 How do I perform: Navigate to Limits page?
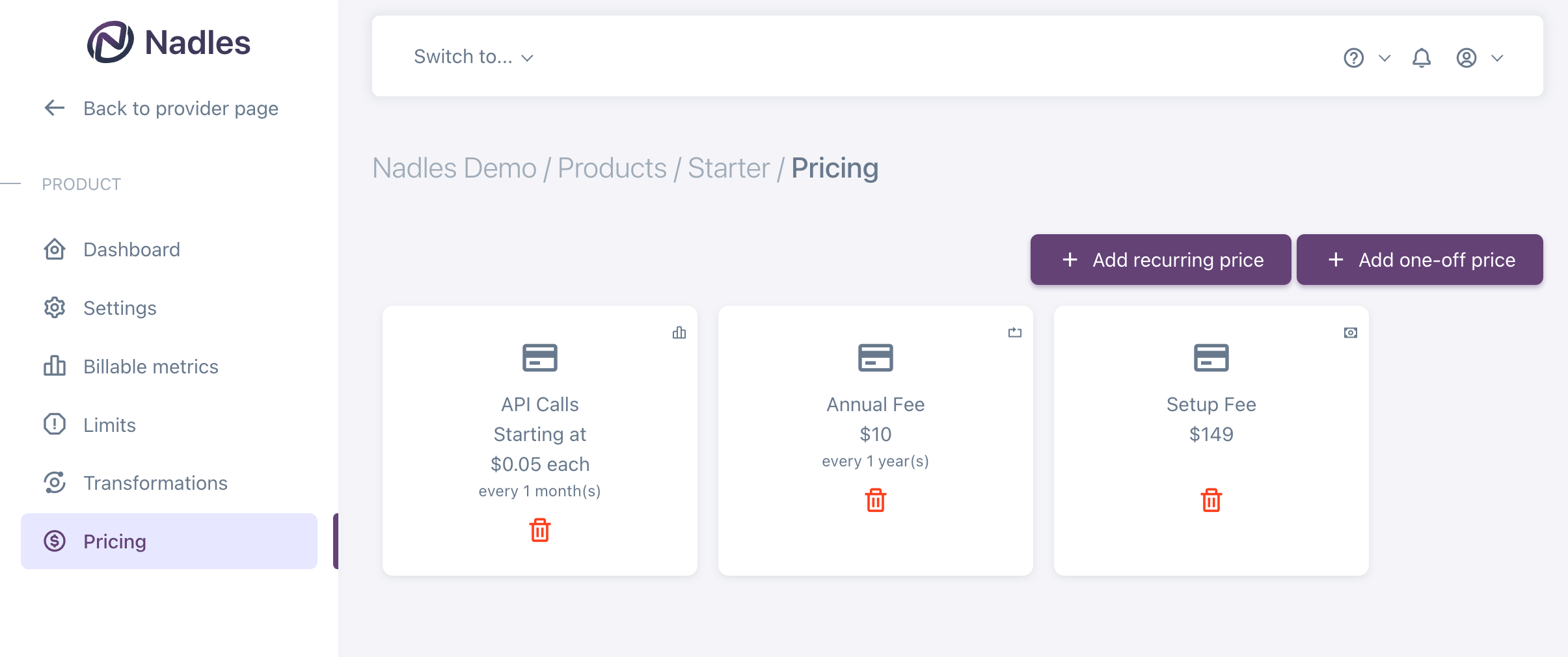109,425
